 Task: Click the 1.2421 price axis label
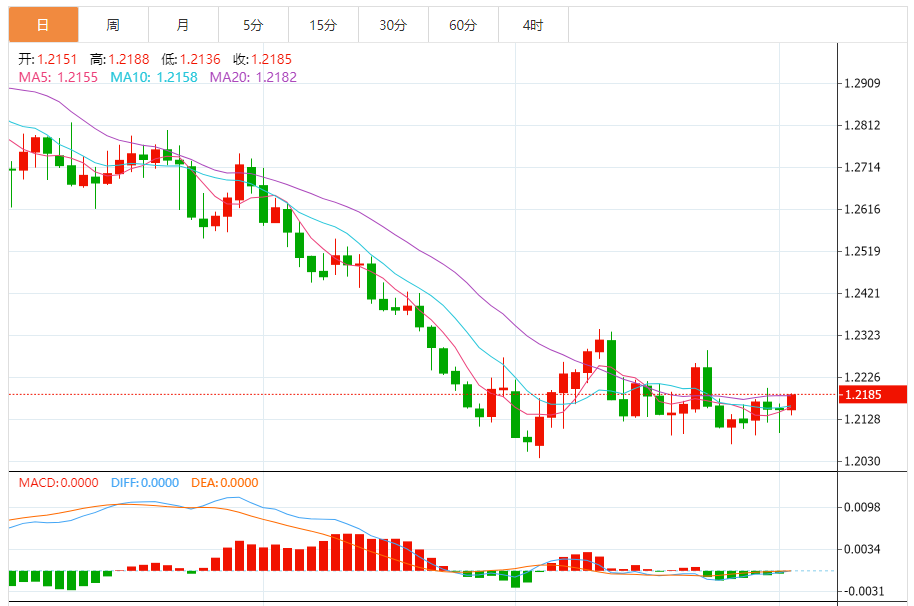[x=862, y=293]
